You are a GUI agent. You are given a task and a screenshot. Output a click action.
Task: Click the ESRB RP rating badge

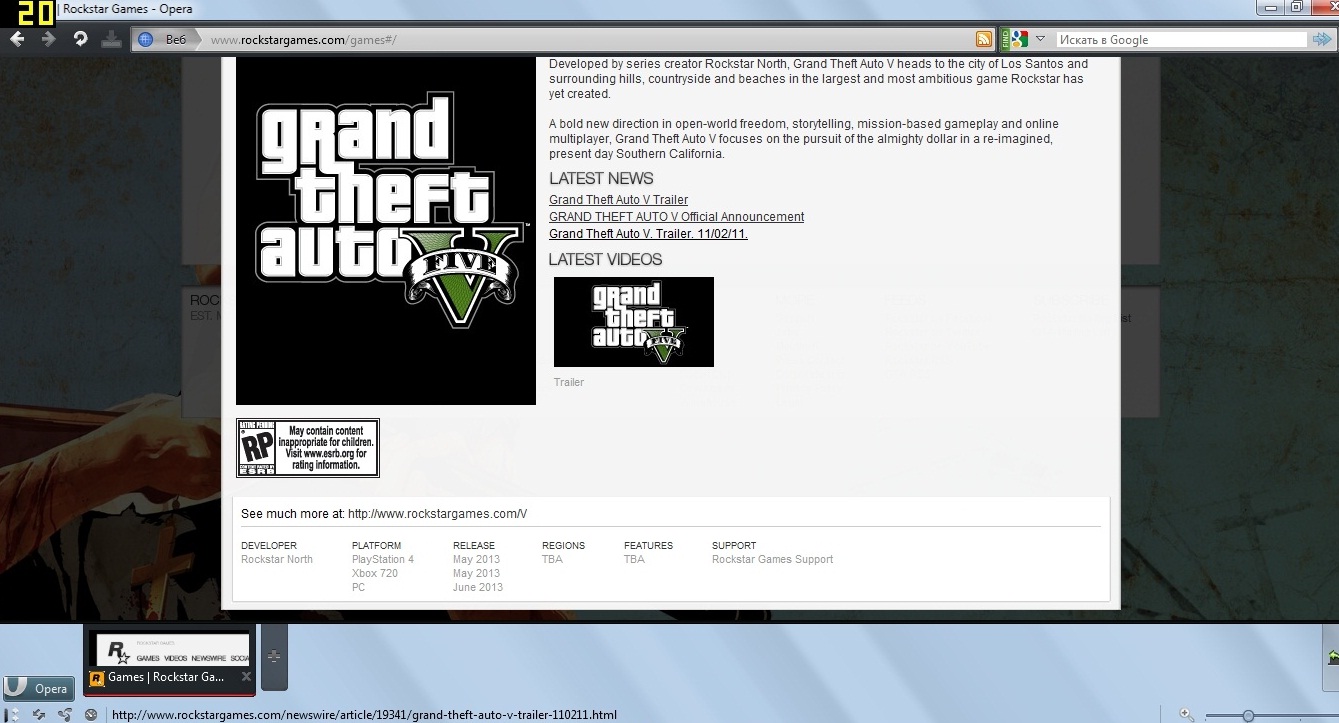tap(308, 448)
